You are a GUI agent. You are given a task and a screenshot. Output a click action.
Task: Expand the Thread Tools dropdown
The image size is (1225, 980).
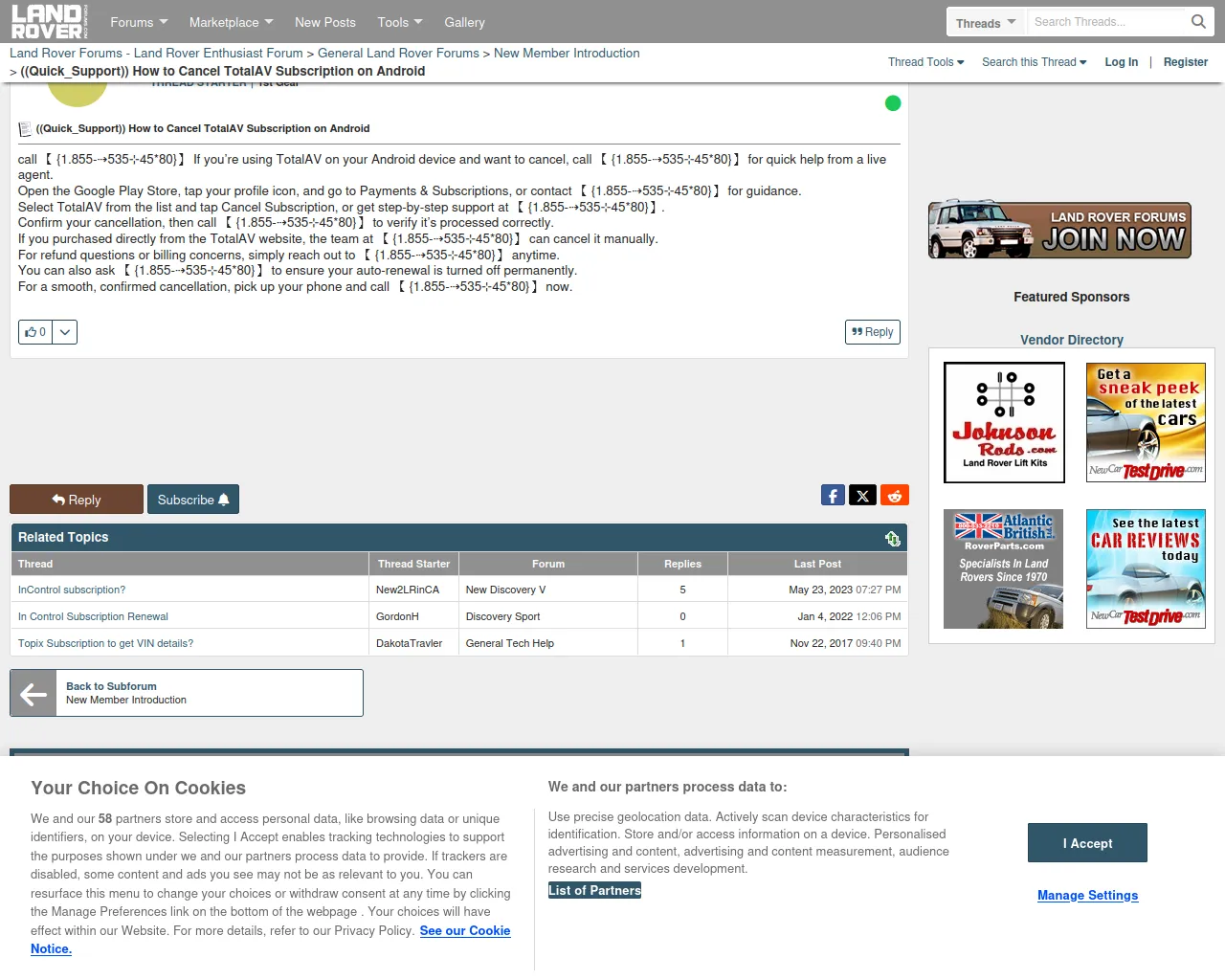[x=926, y=62]
